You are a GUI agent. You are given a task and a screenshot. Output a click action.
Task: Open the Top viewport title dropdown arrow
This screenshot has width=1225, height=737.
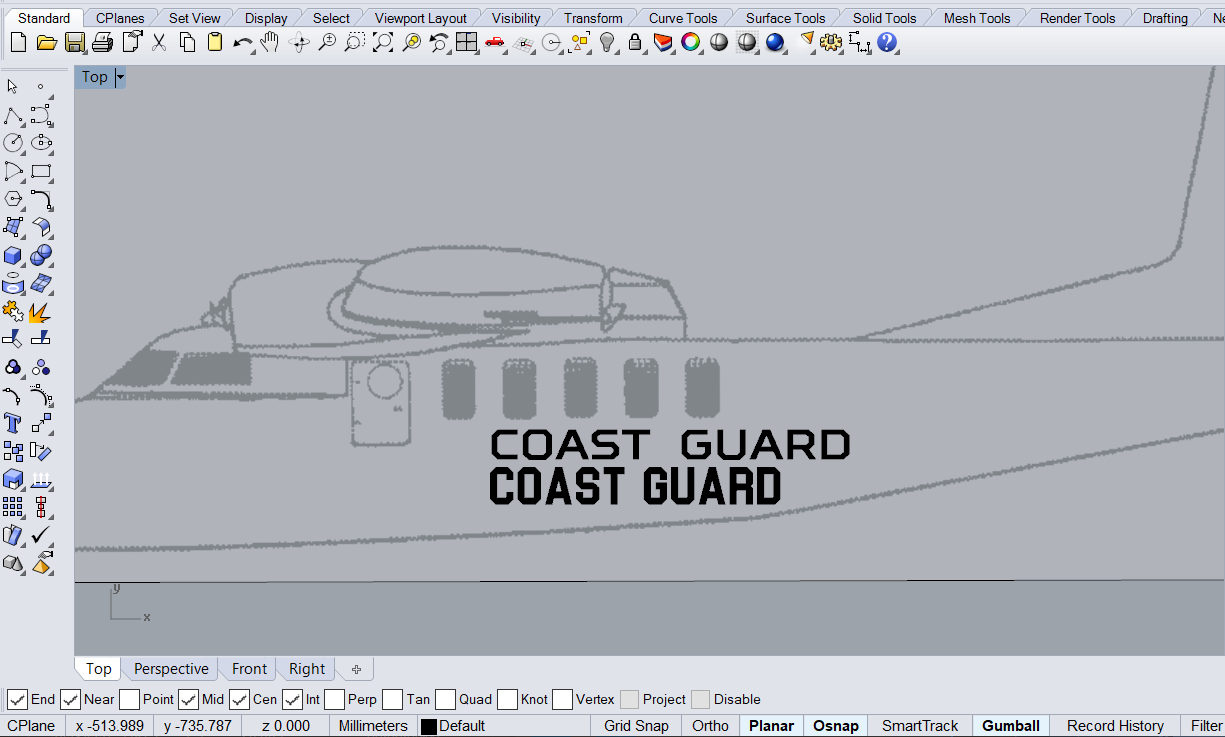coord(120,77)
